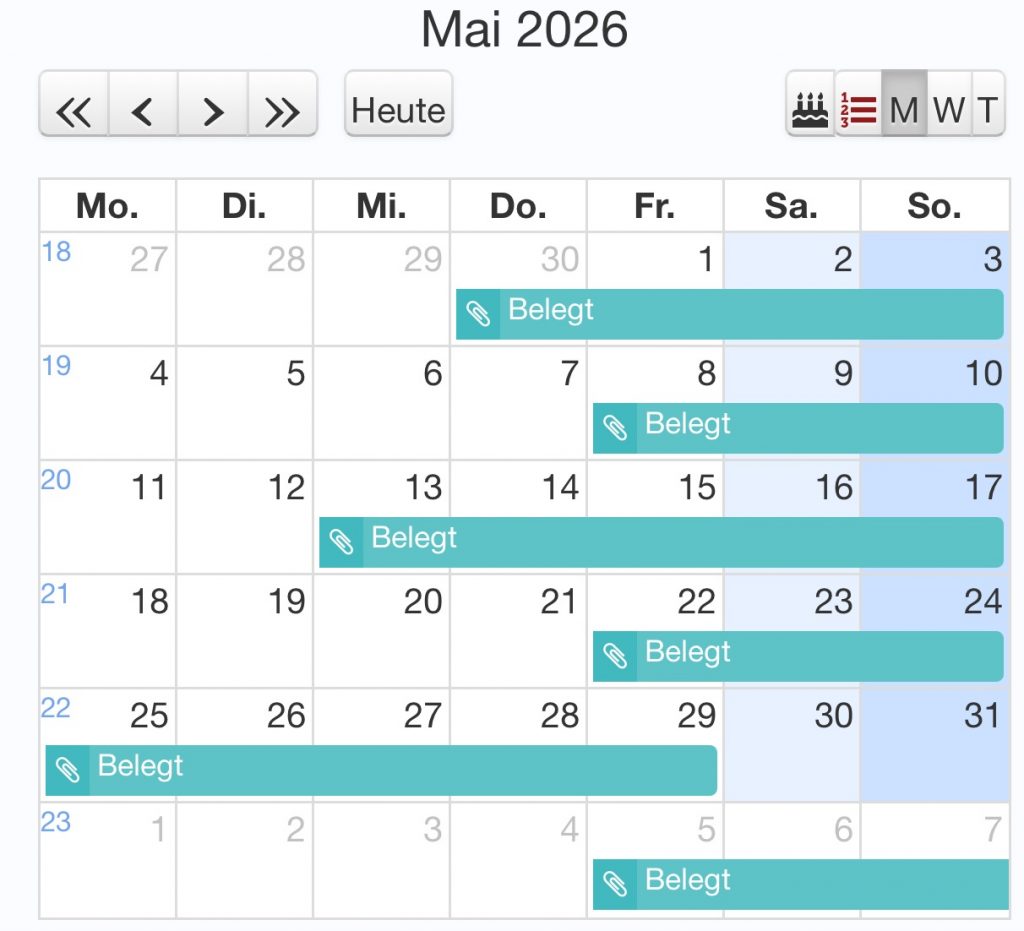Open calendar week 23 link
Image resolution: width=1024 pixels, height=931 pixels.
(x=56, y=822)
